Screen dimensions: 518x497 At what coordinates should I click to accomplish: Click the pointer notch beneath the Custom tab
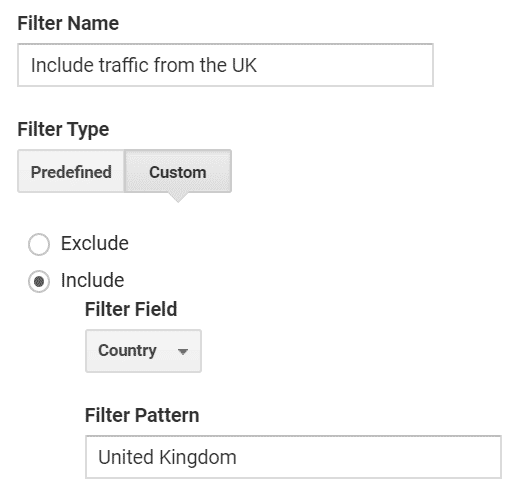point(178,197)
